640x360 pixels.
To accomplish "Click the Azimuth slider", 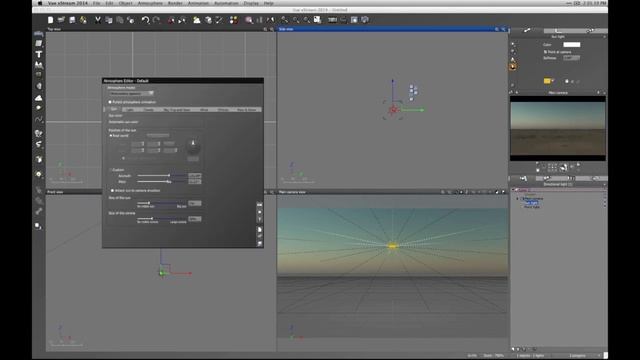I will [x=162, y=176].
